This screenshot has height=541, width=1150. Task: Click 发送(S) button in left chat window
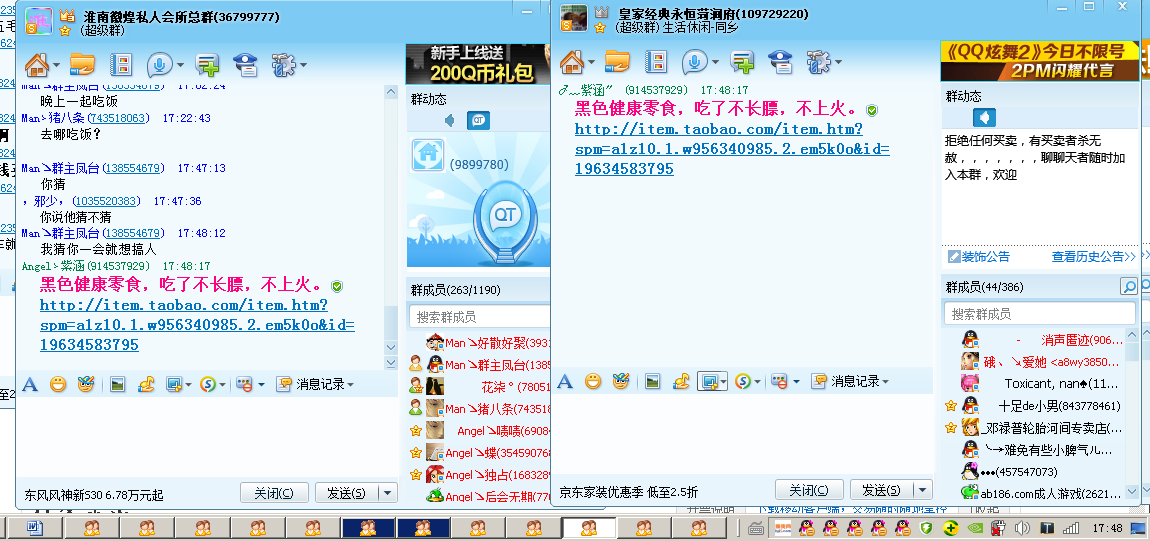[347, 493]
